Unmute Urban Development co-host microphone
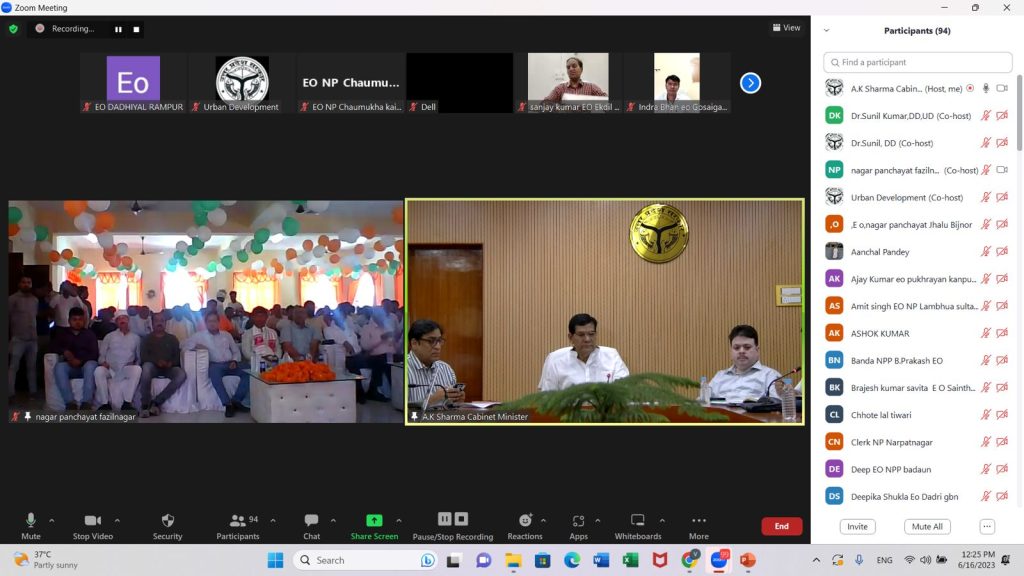 point(986,197)
